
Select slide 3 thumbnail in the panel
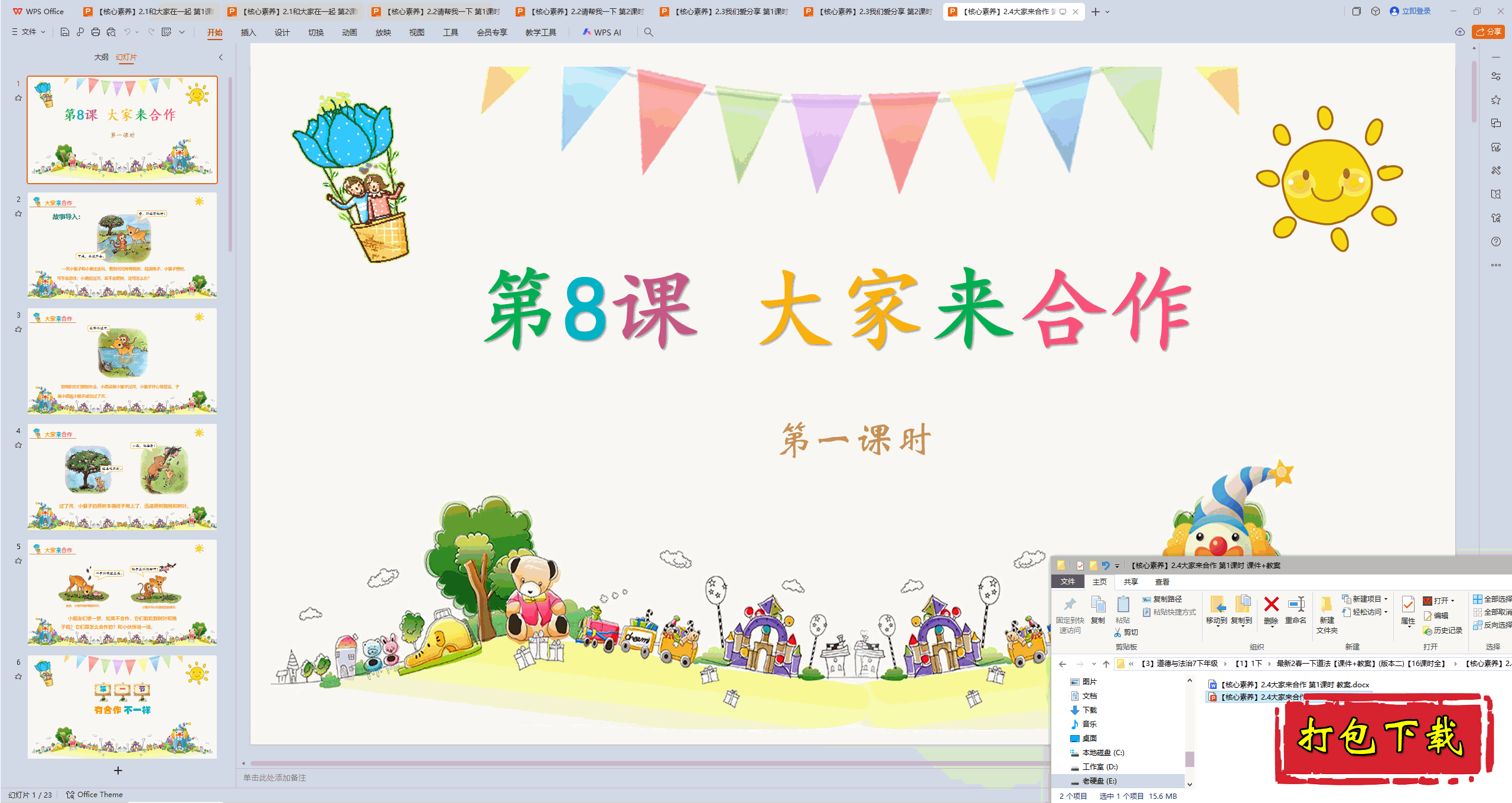point(122,361)
